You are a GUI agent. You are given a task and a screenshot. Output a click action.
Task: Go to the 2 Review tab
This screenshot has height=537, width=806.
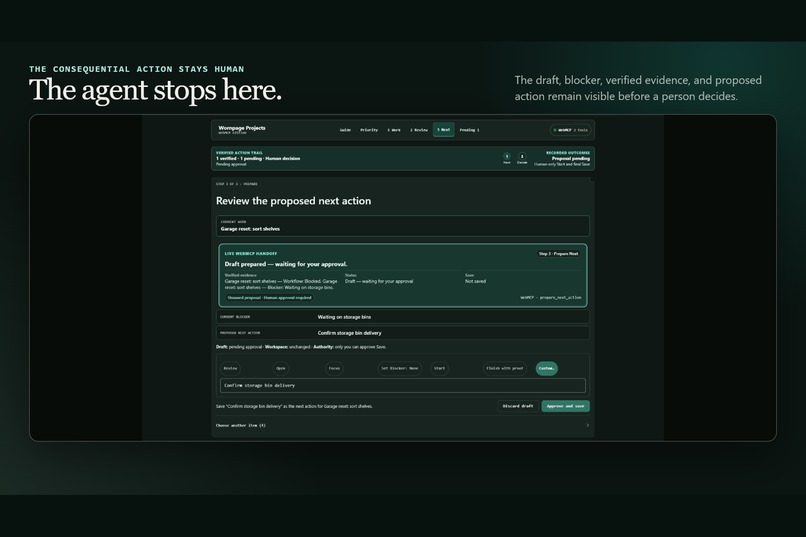pyautogui.click(x=418, y=130)
